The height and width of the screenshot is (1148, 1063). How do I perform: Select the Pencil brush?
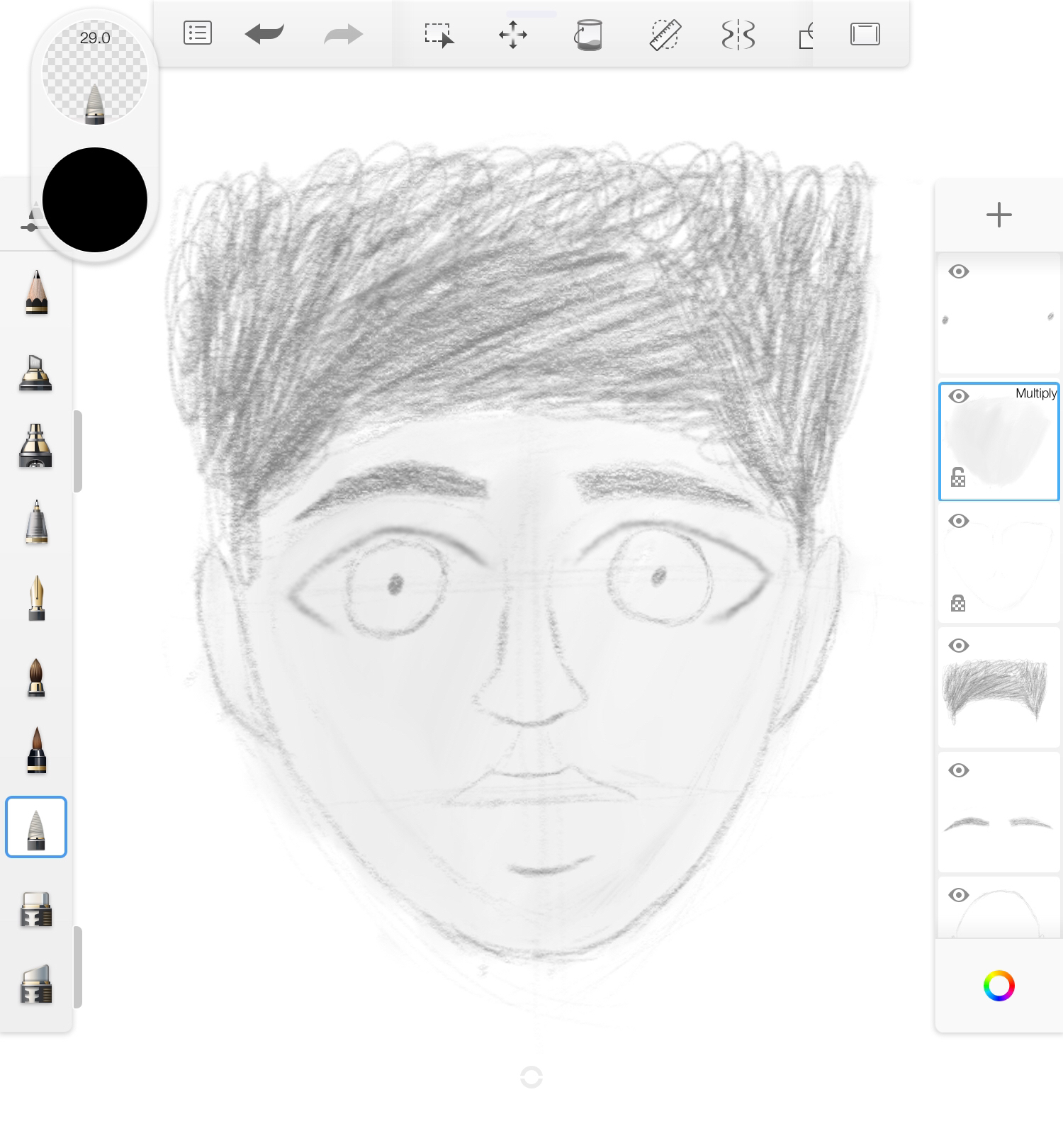click(36, 292)
